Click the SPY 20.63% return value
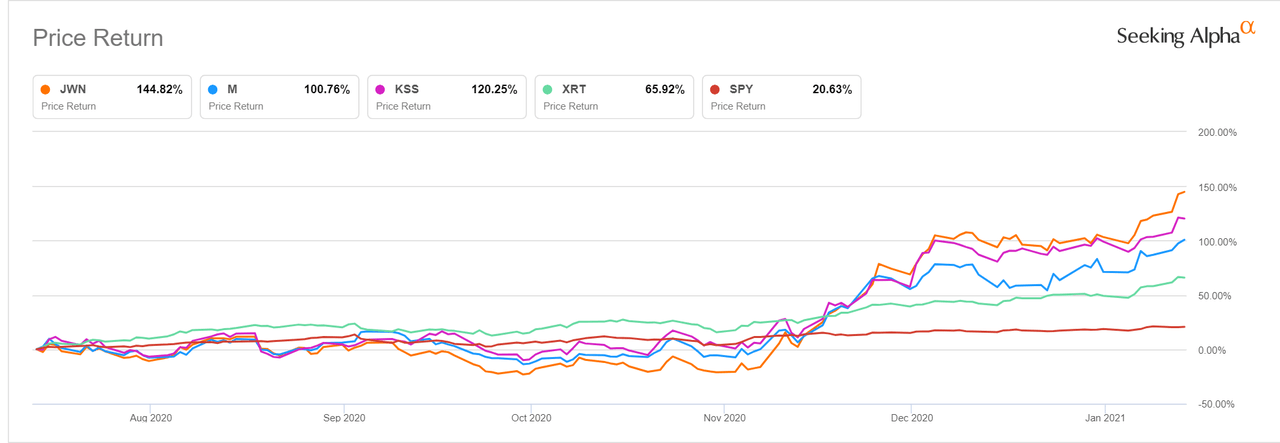Screen dimensions: 1280x443 click(832, 90)
